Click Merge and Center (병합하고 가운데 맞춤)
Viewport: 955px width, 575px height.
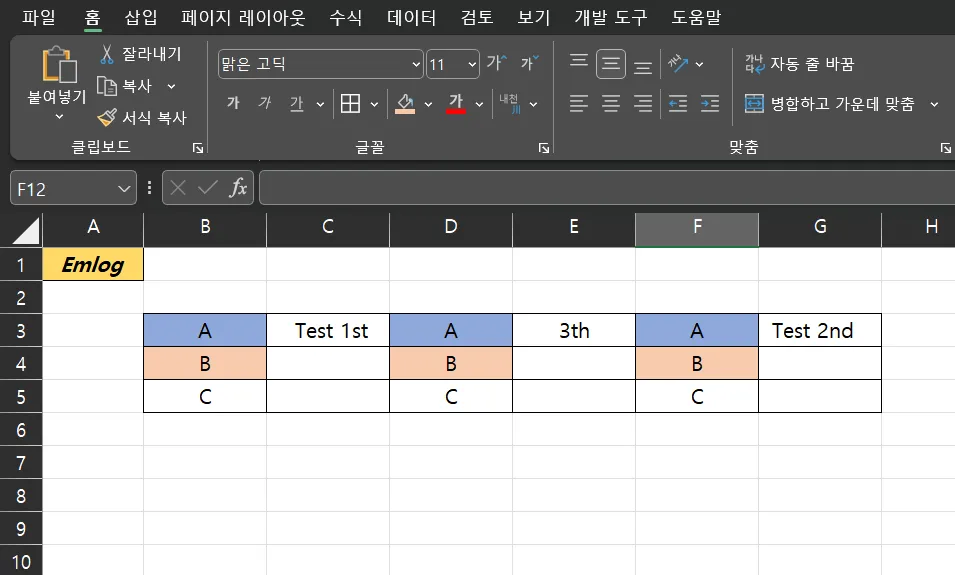click(x=829, y=104)
